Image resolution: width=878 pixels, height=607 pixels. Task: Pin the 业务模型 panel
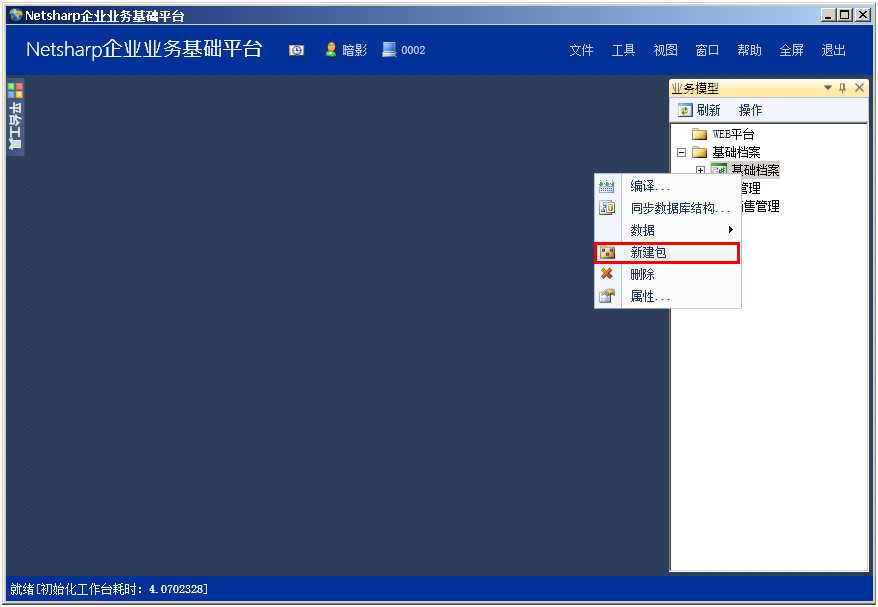coord(843,88)
